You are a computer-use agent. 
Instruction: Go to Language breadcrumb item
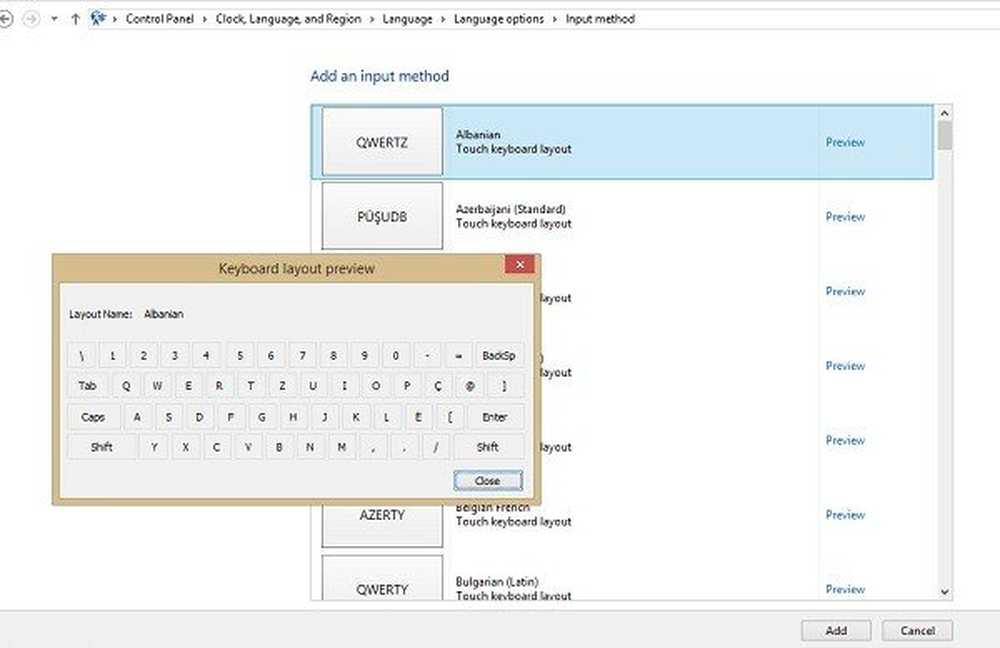(x=409, y=19)
